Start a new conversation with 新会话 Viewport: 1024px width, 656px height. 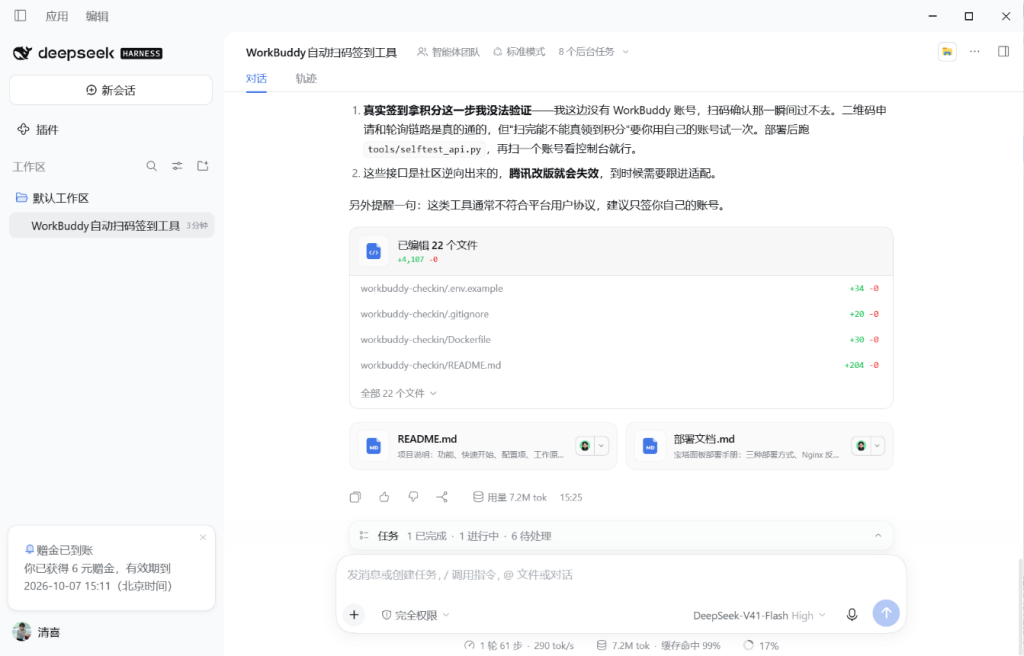(x=111, y=90)
